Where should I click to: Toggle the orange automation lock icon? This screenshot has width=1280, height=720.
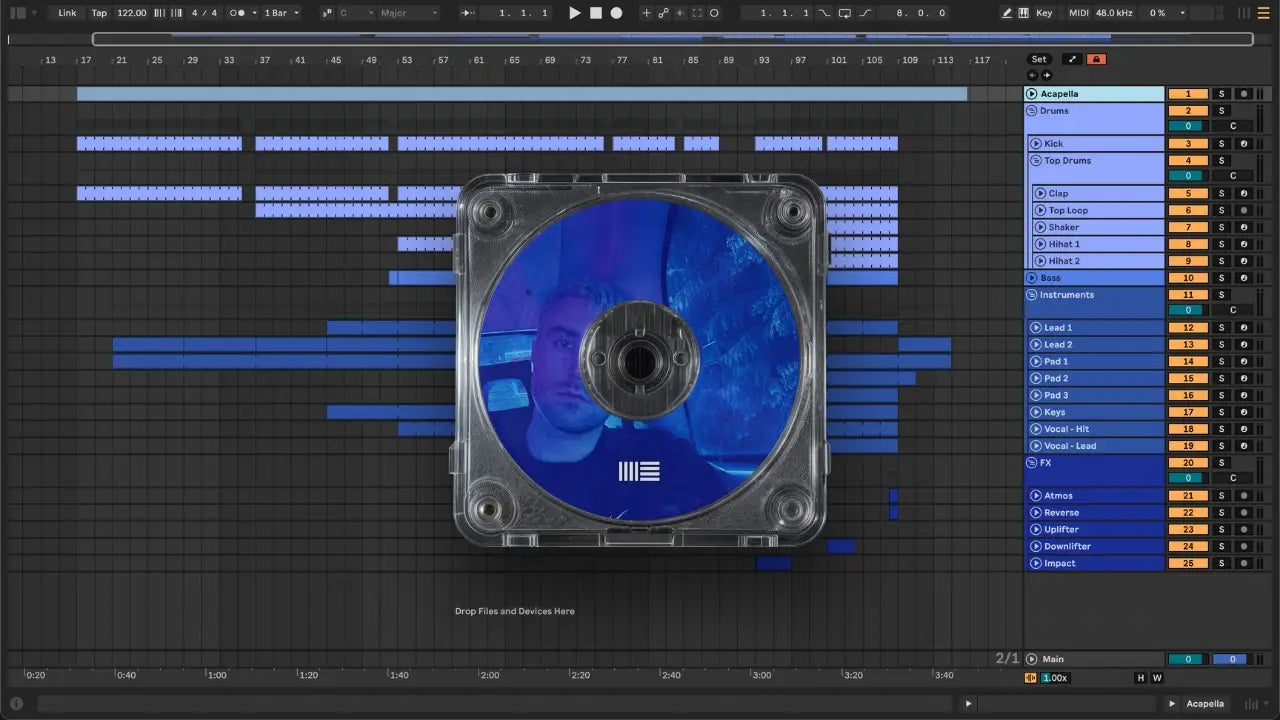click(x=1096, y=59)
